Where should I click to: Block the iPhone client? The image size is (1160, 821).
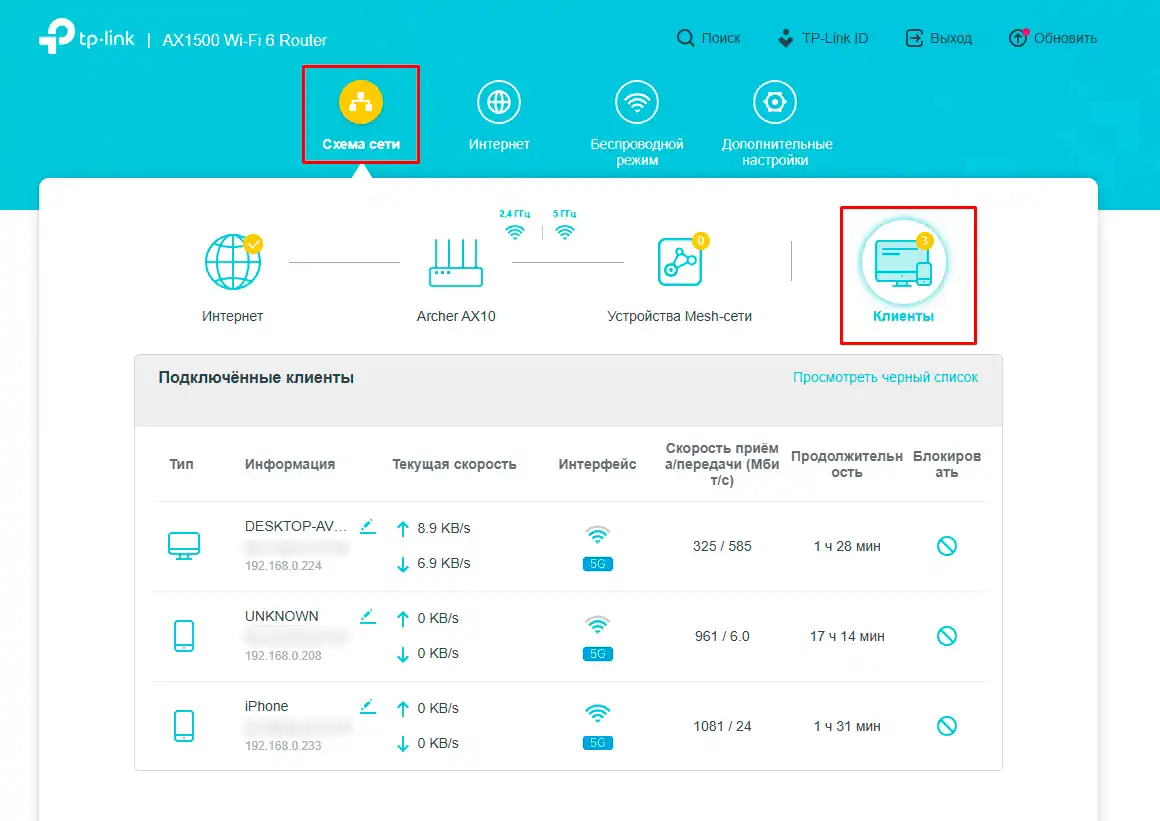(946, 726)
